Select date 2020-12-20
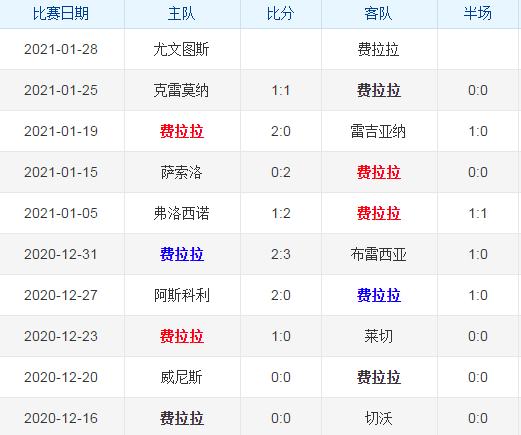The image size is (521, 435). 61,377
